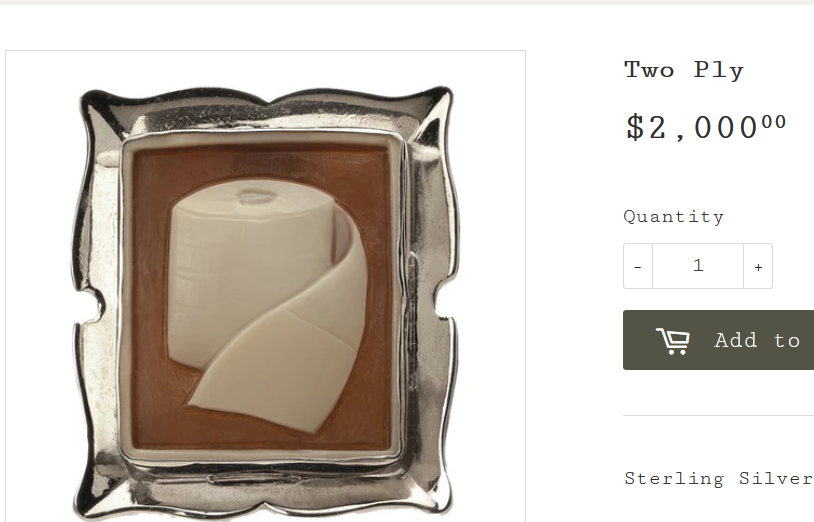Add Two Ply to the cart
Screen dimensions: 814x522
(x=718, y=340)
